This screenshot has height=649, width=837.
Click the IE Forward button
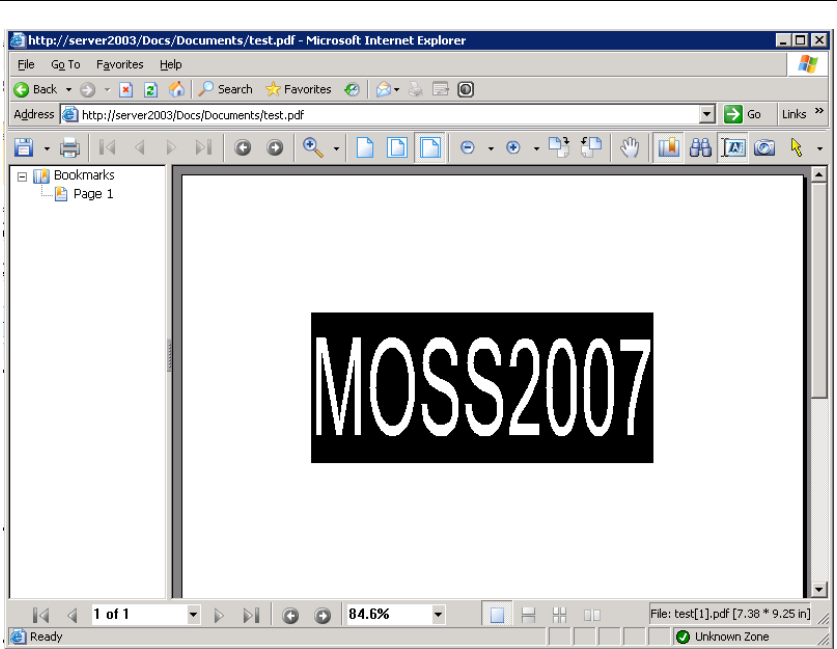pyautogui.click(x=88, y=90)
